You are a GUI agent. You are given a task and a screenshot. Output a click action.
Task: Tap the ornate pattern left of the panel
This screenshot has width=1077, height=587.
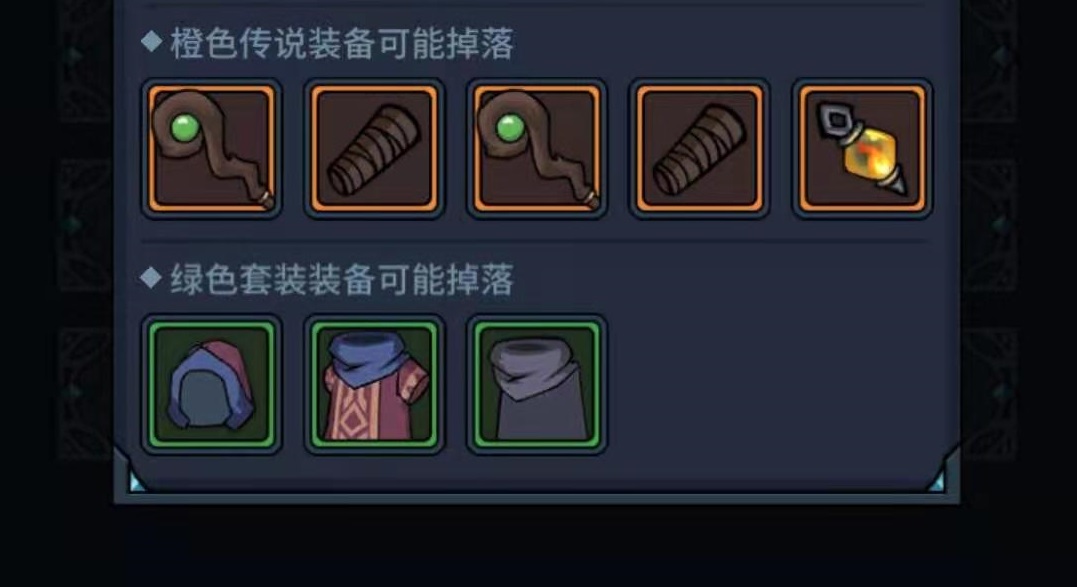(86, 227)
